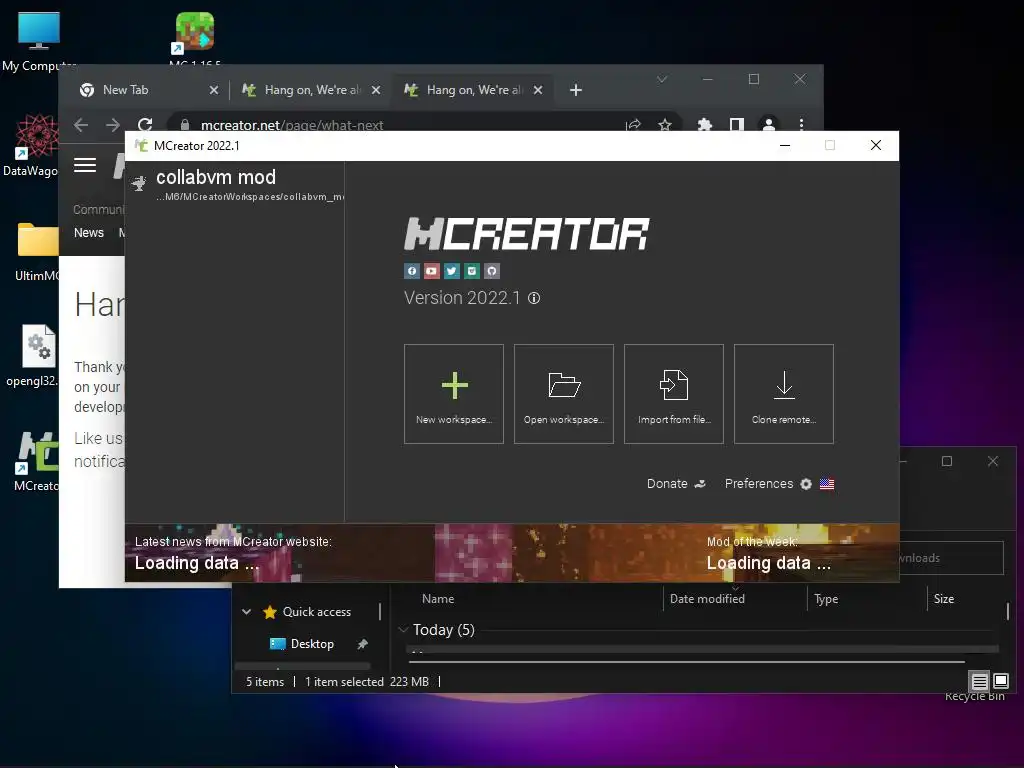The width and height of the screenshot is (1024, 768).
Task: Select the MC 1.16.5 desktop shortcut
Action: 195,39
